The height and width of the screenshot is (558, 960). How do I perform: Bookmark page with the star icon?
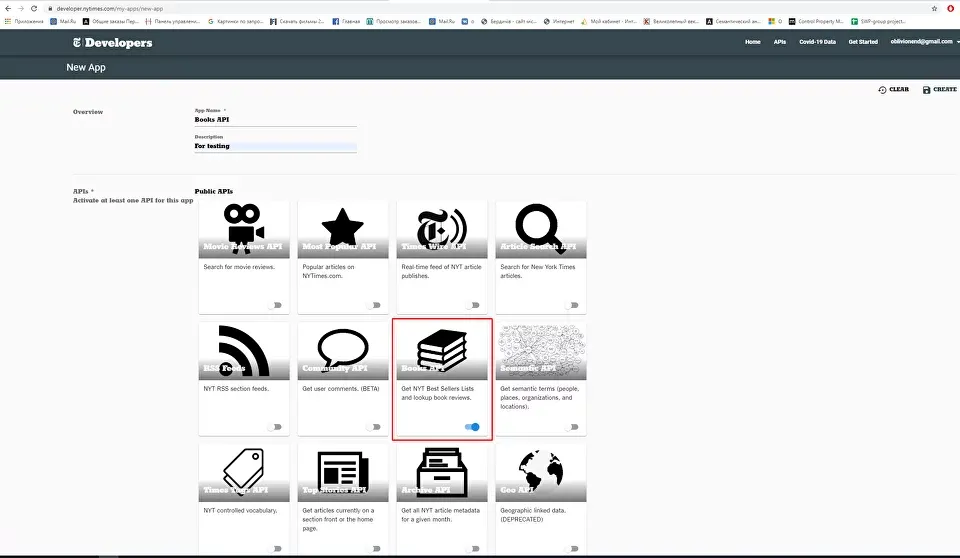tap(934, 9)
